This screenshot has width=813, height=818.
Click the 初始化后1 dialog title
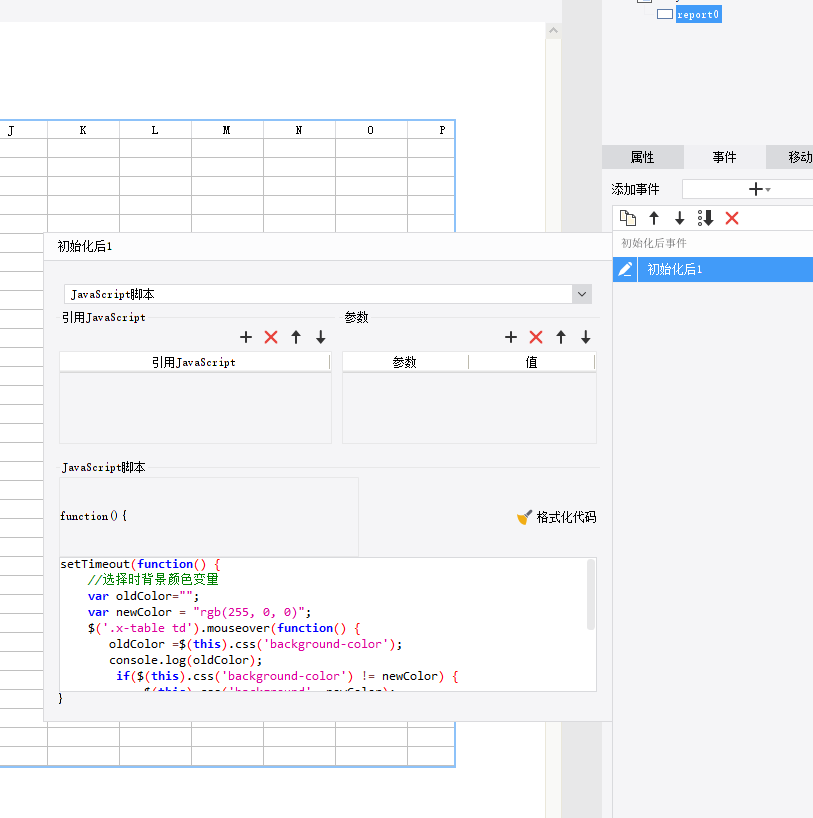coord(85,246)
